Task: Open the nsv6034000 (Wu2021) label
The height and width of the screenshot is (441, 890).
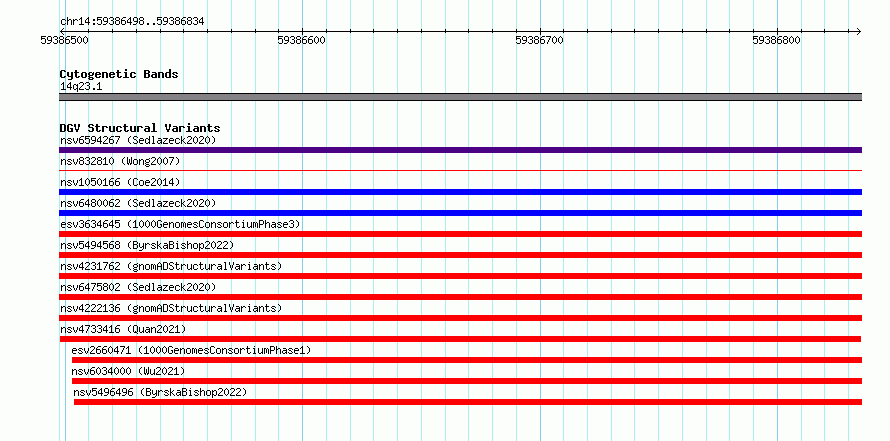Action: (x=128, y=371)
